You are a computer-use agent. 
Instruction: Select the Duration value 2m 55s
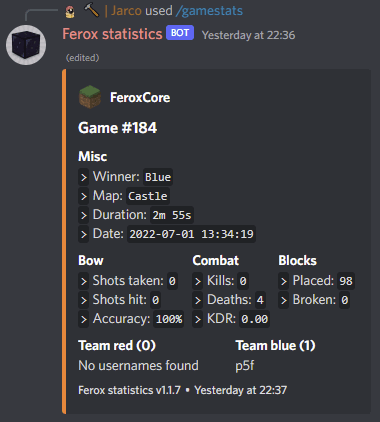tap(172, 215)
